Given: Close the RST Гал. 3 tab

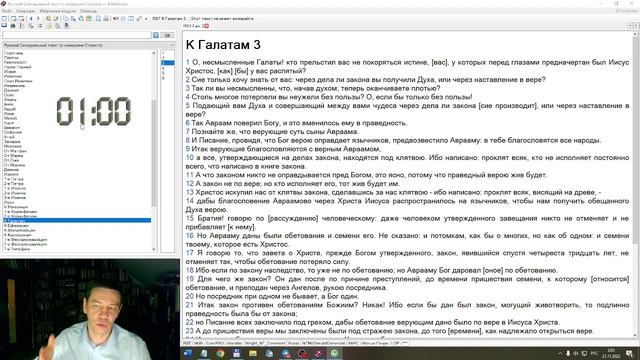Looking at the screenshot, I should click(207, 26).
